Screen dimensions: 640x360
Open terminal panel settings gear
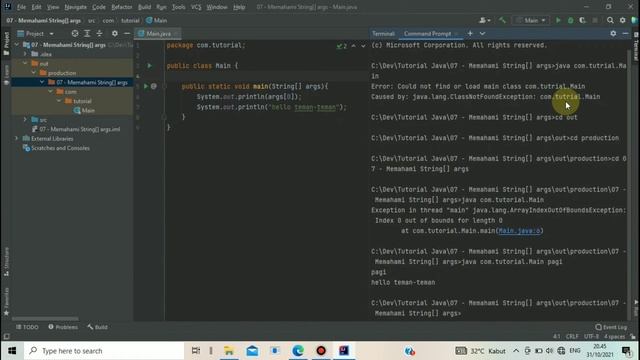coord(613,33)
